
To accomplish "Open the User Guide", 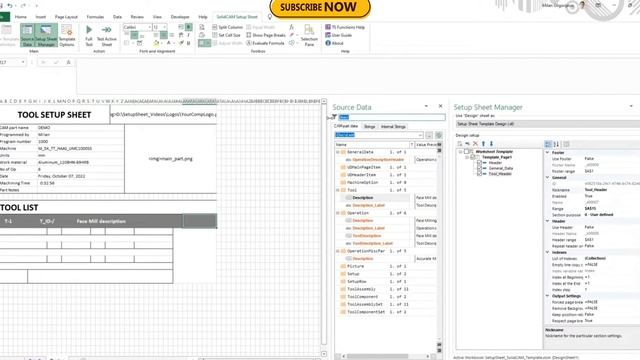I will tap(339, 35).
